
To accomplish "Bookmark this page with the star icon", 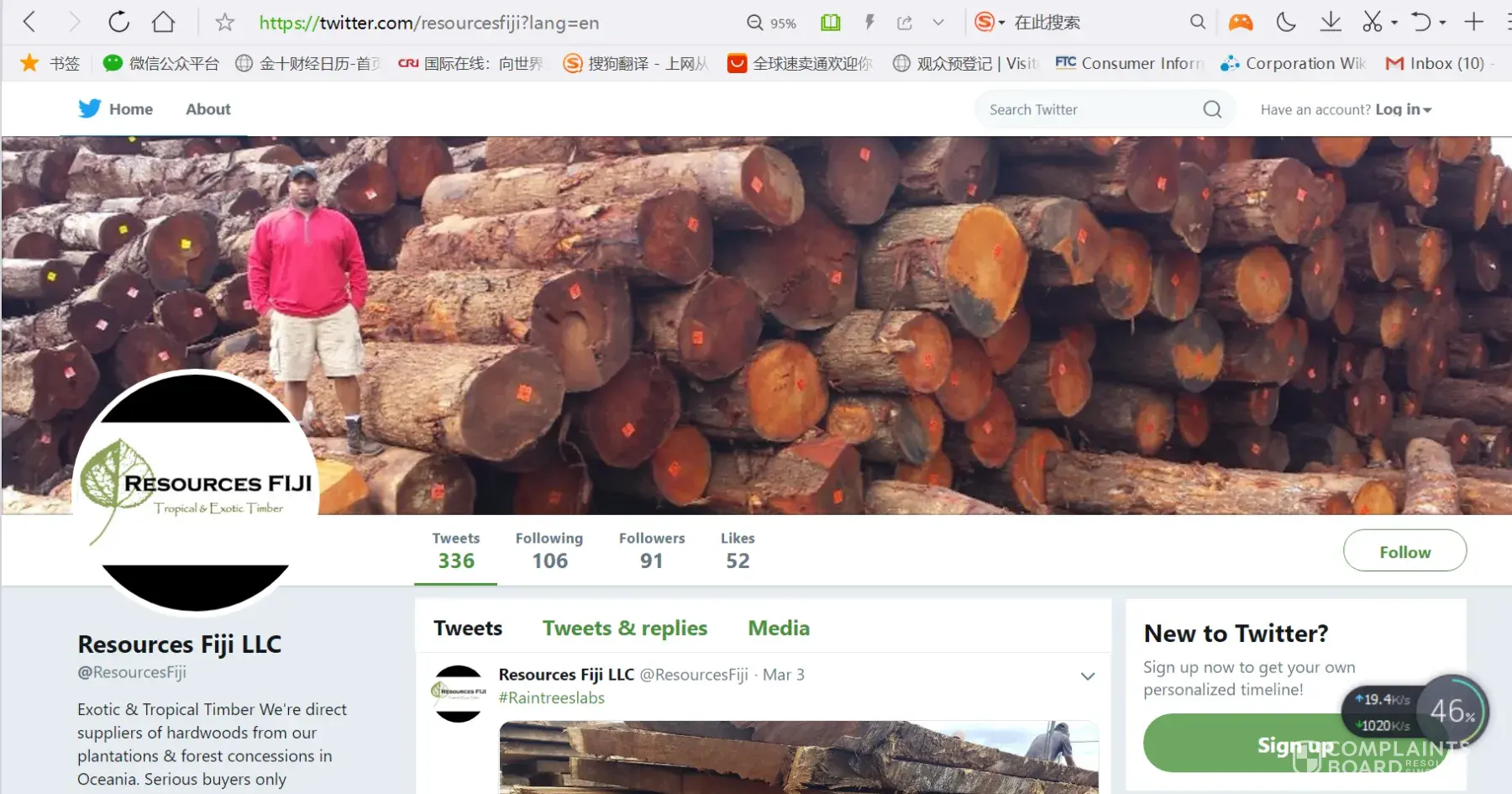I will tap(224, 23).
